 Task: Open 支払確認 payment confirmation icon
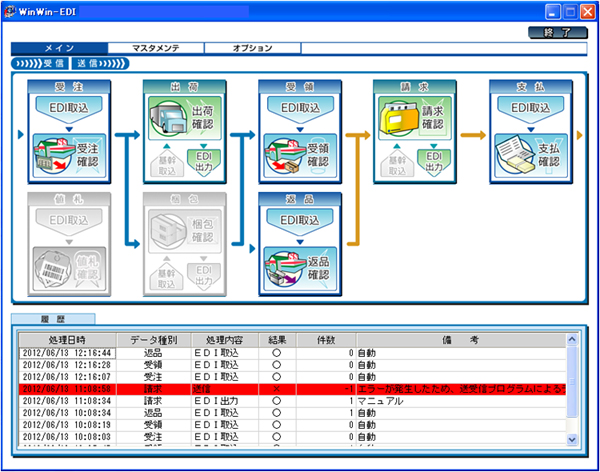(531, 156)
